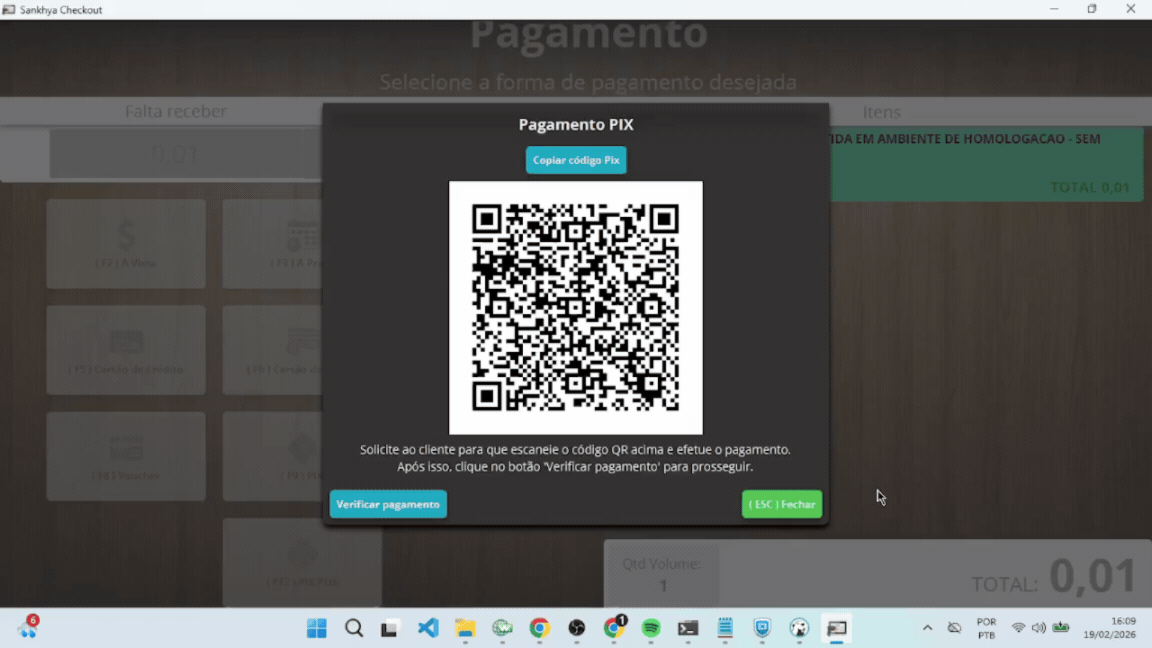Minimize the Sankhya Checkout window
This screenshot has height=648, width=1152.
click(1054, 10)
